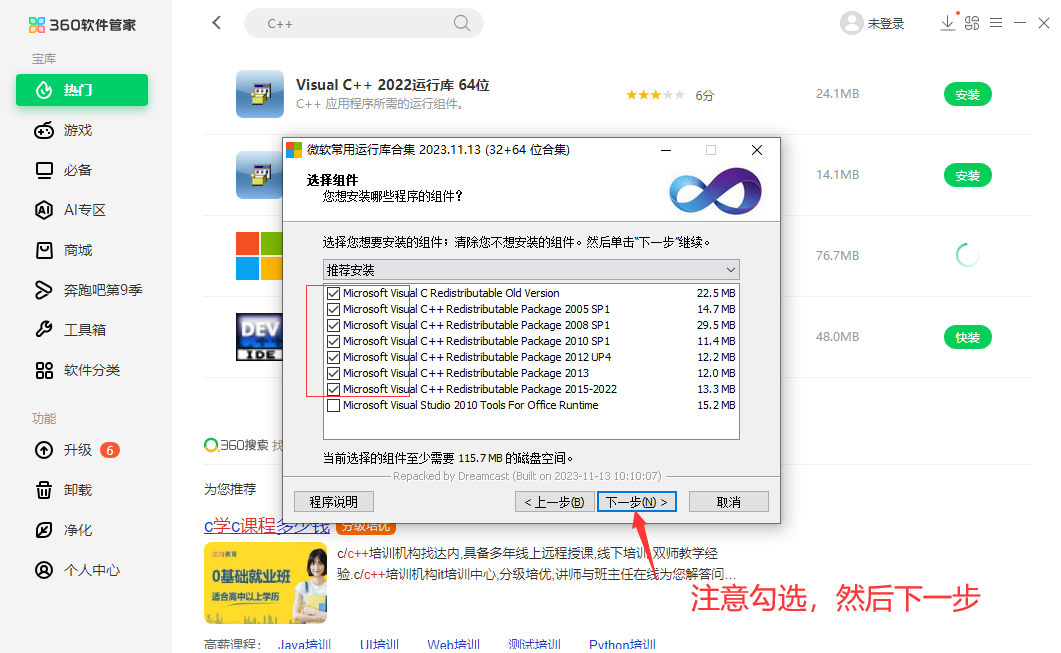Click the back arrow icon
The width and height of the screenshot is (1061, 653).
click(217, 23)
